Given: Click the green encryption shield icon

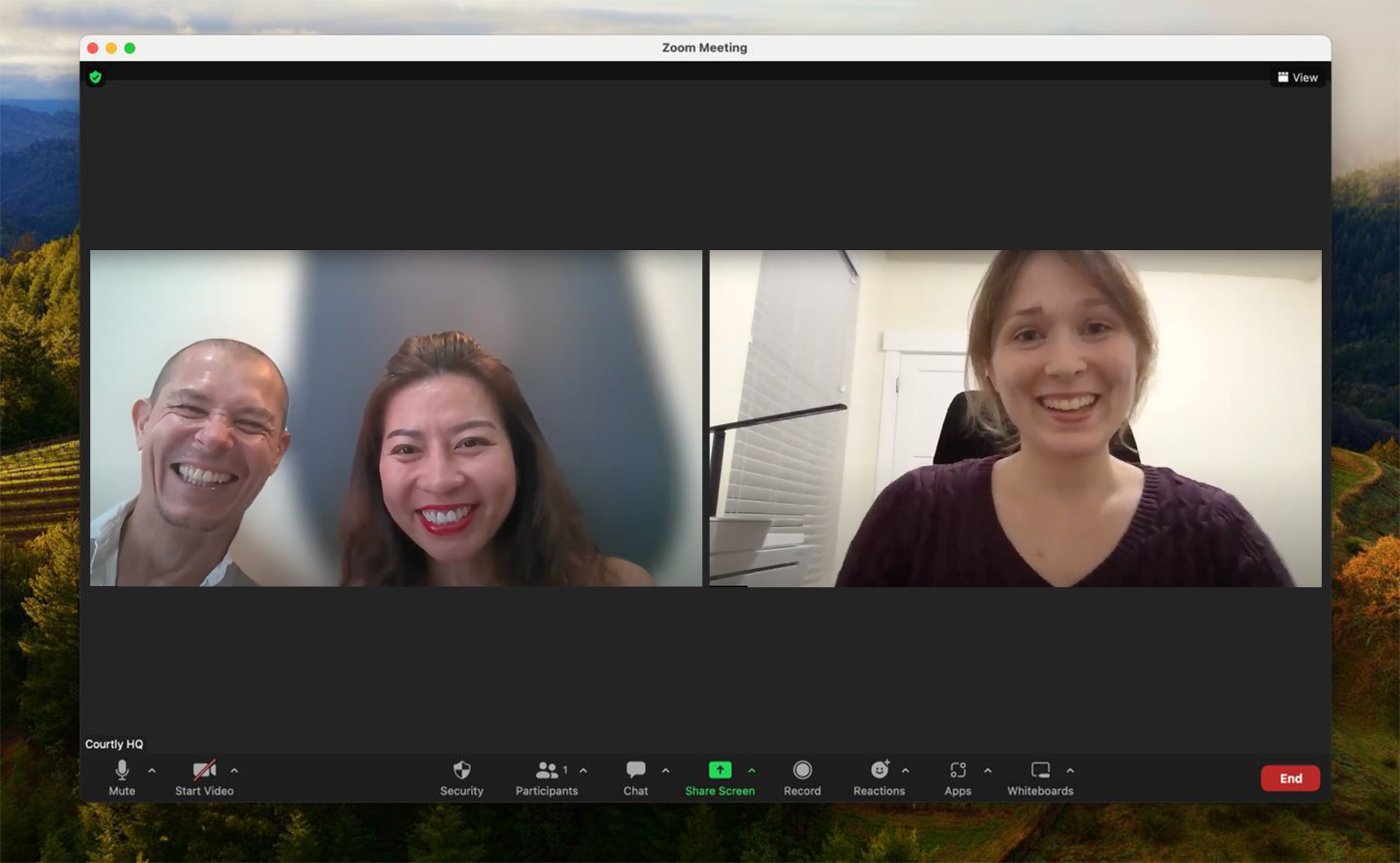Looking at the screenshot, I should (x=96, y=77).
